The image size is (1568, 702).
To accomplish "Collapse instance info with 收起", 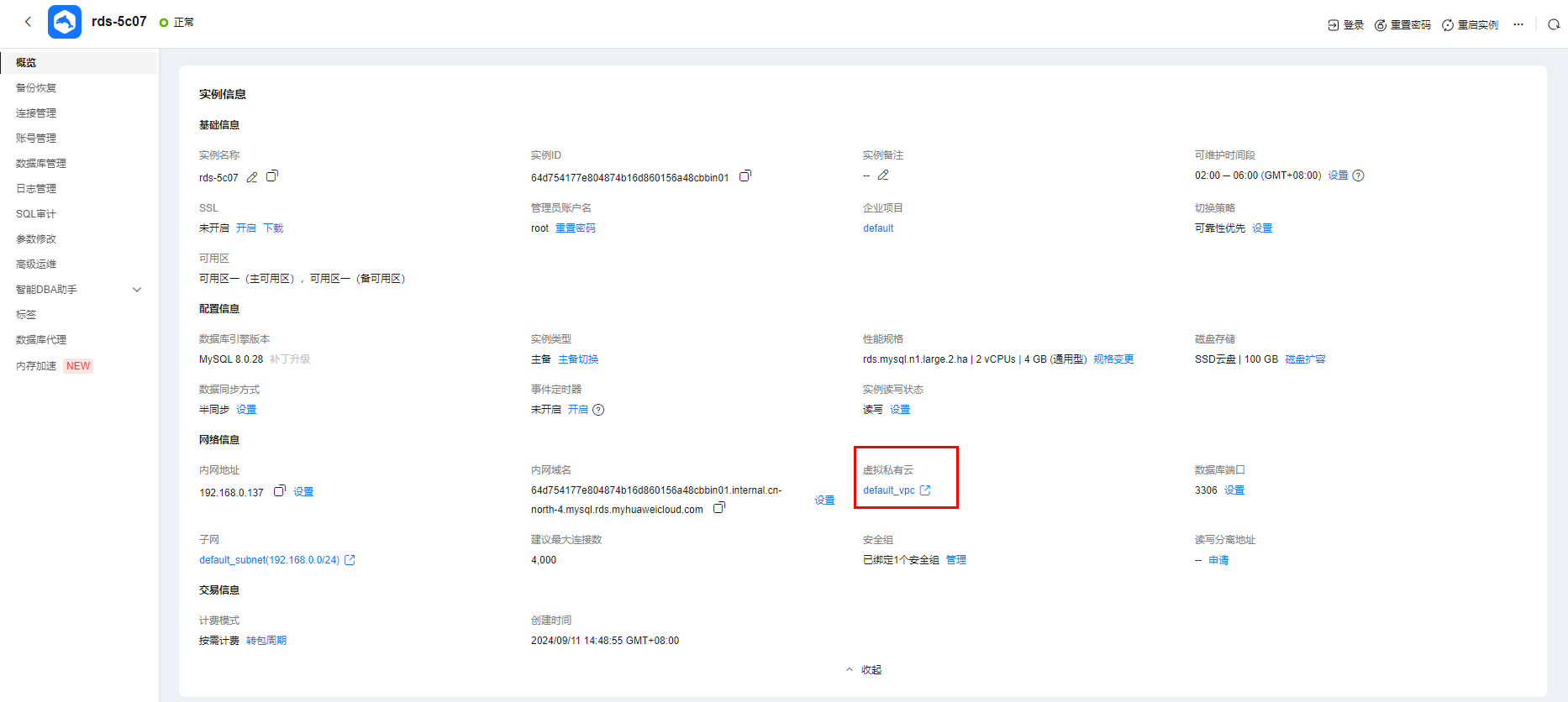I will (864, 670).
